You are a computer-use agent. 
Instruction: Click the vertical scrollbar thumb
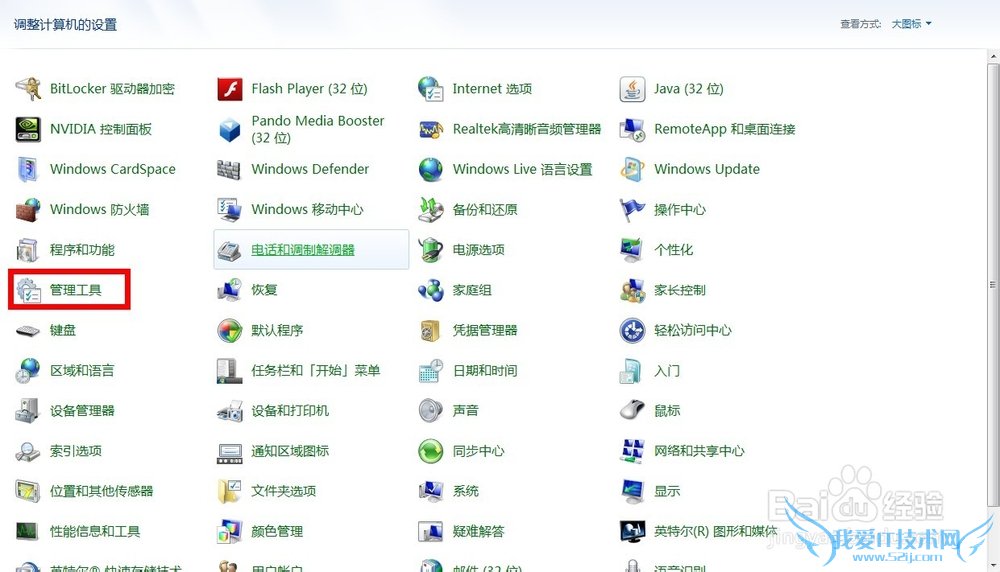pos(994,285)
